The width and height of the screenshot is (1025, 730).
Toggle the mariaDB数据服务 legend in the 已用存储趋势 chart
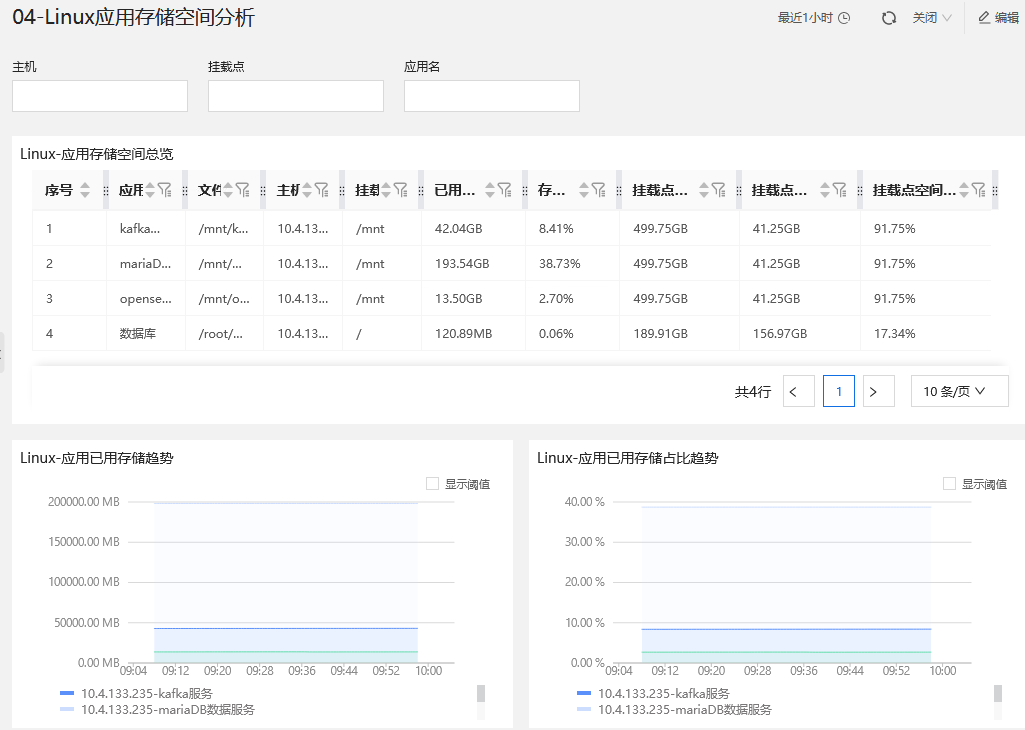click(x=157, y=710)
